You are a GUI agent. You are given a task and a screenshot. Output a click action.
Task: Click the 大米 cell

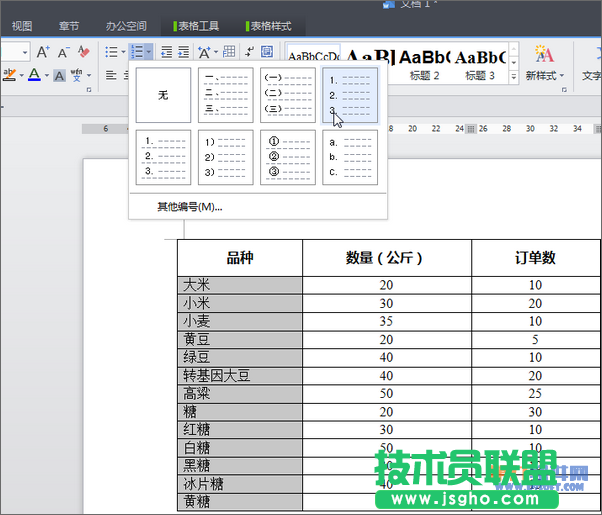click(240, 285)
